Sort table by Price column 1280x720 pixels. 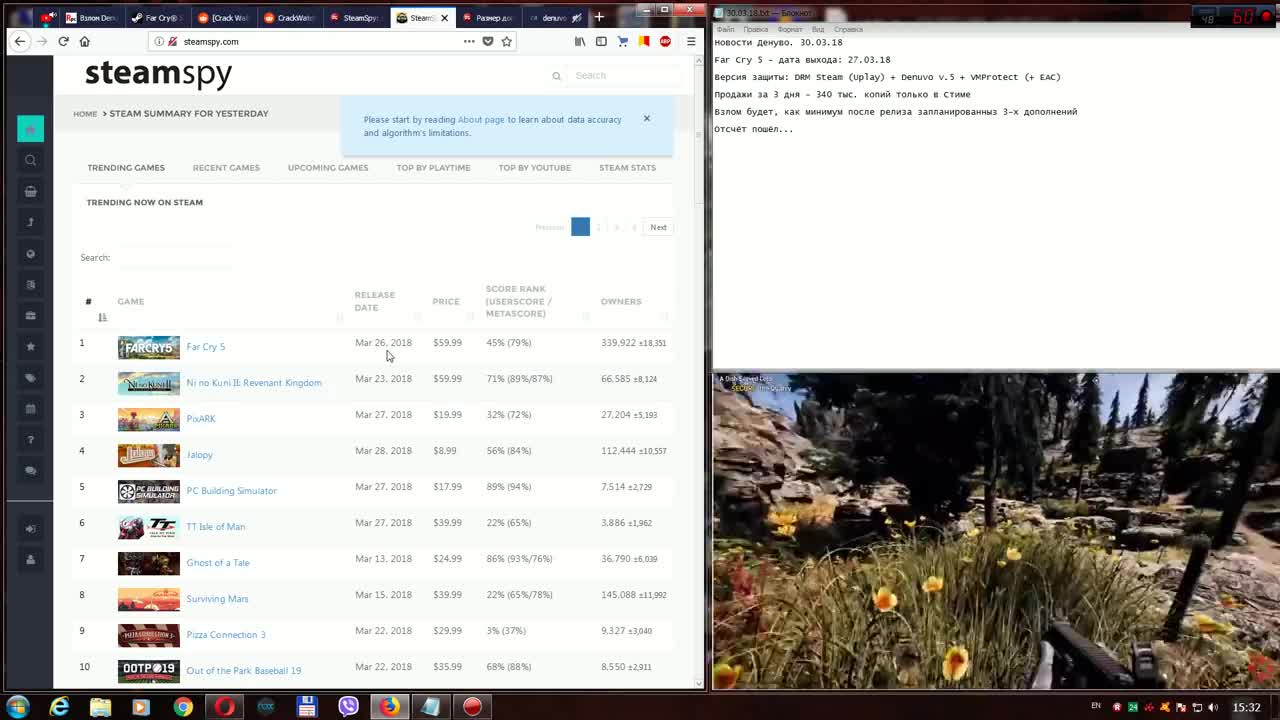tap(453, 301)
